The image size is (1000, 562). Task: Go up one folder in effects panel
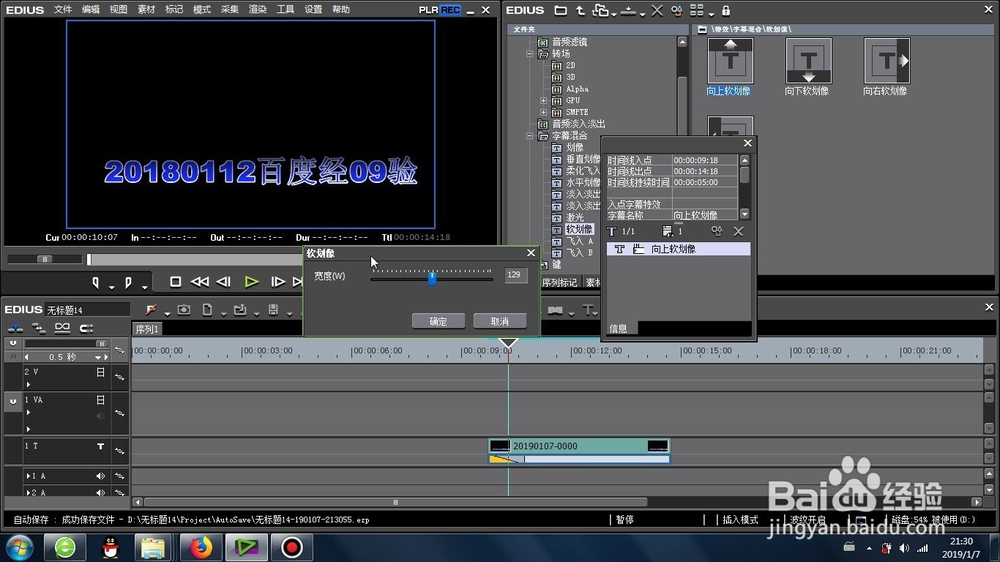[x=580, y=10]
